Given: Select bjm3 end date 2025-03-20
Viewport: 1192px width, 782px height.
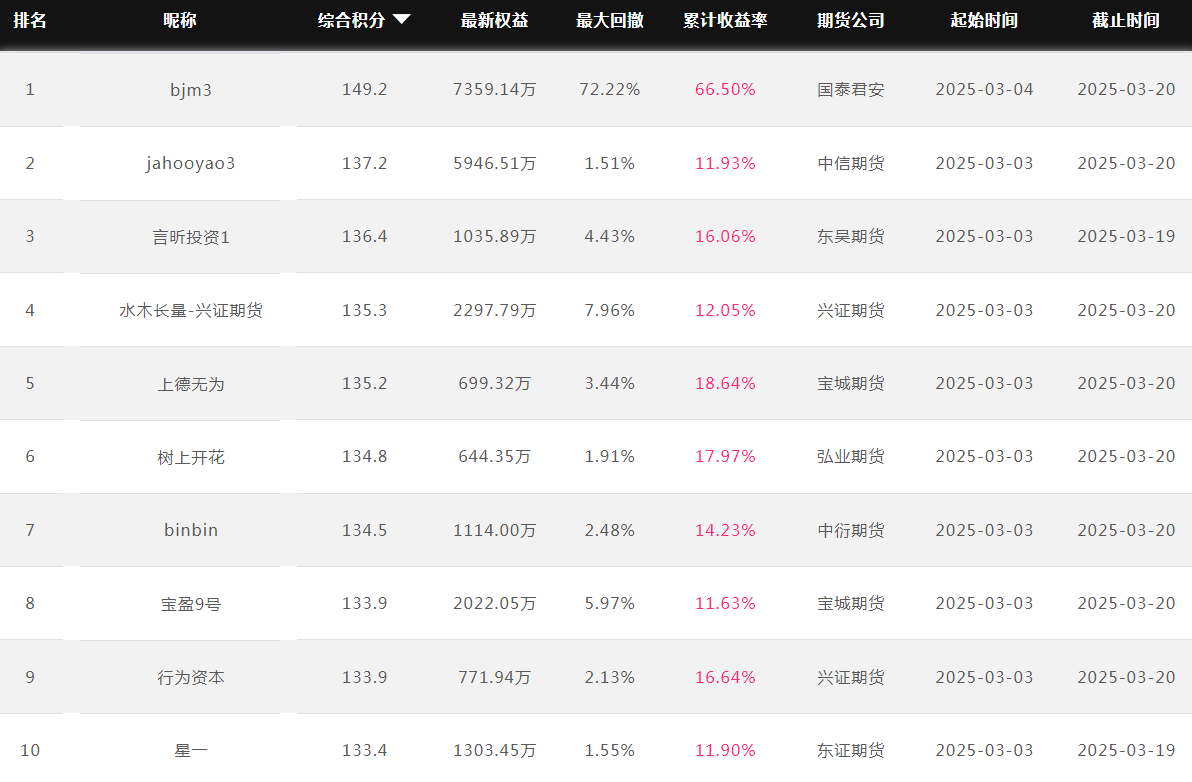Looking at the screenshot, I should click(1126, 90).
